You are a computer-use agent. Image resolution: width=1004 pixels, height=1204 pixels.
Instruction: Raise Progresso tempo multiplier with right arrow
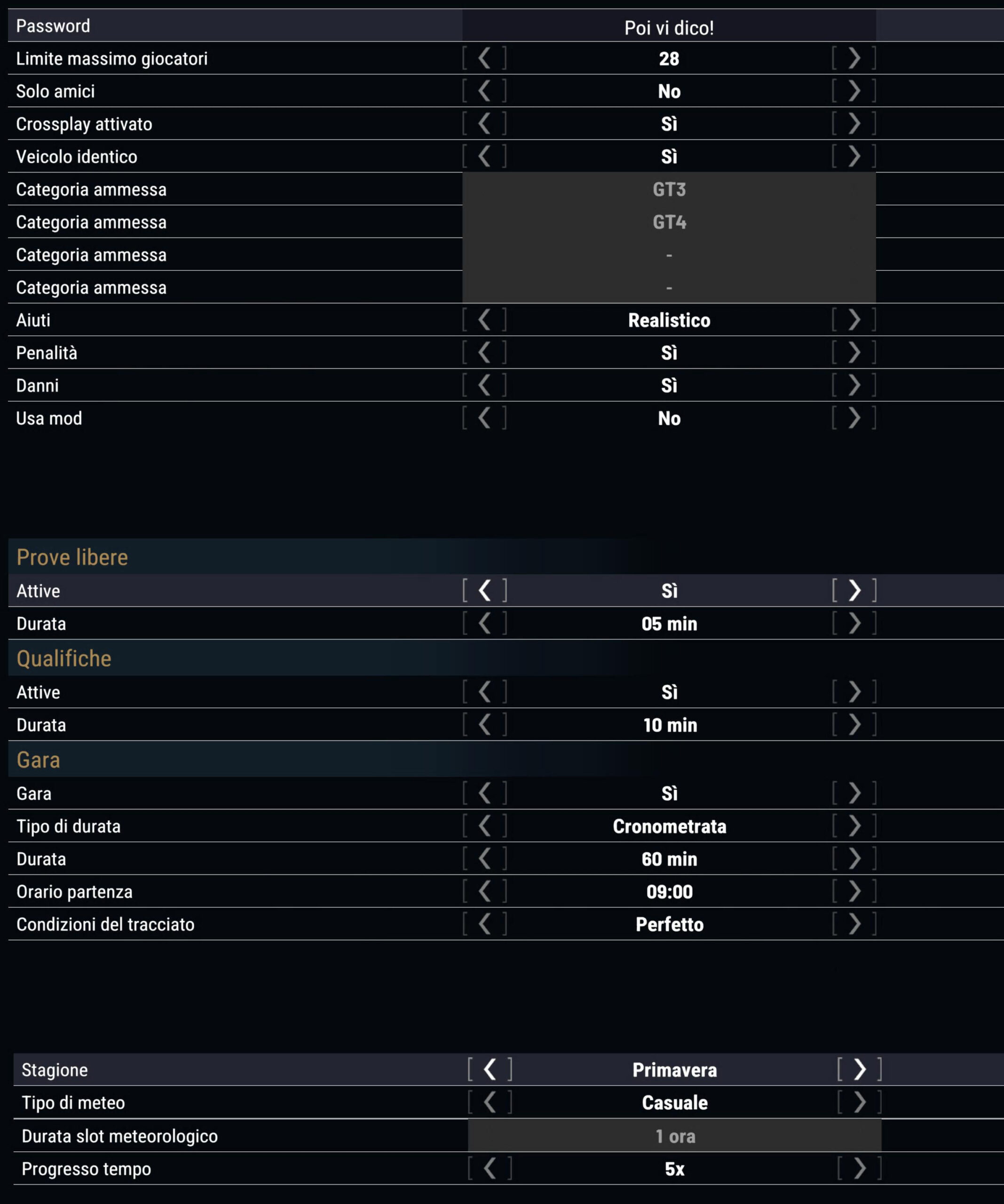[860, 1168]
